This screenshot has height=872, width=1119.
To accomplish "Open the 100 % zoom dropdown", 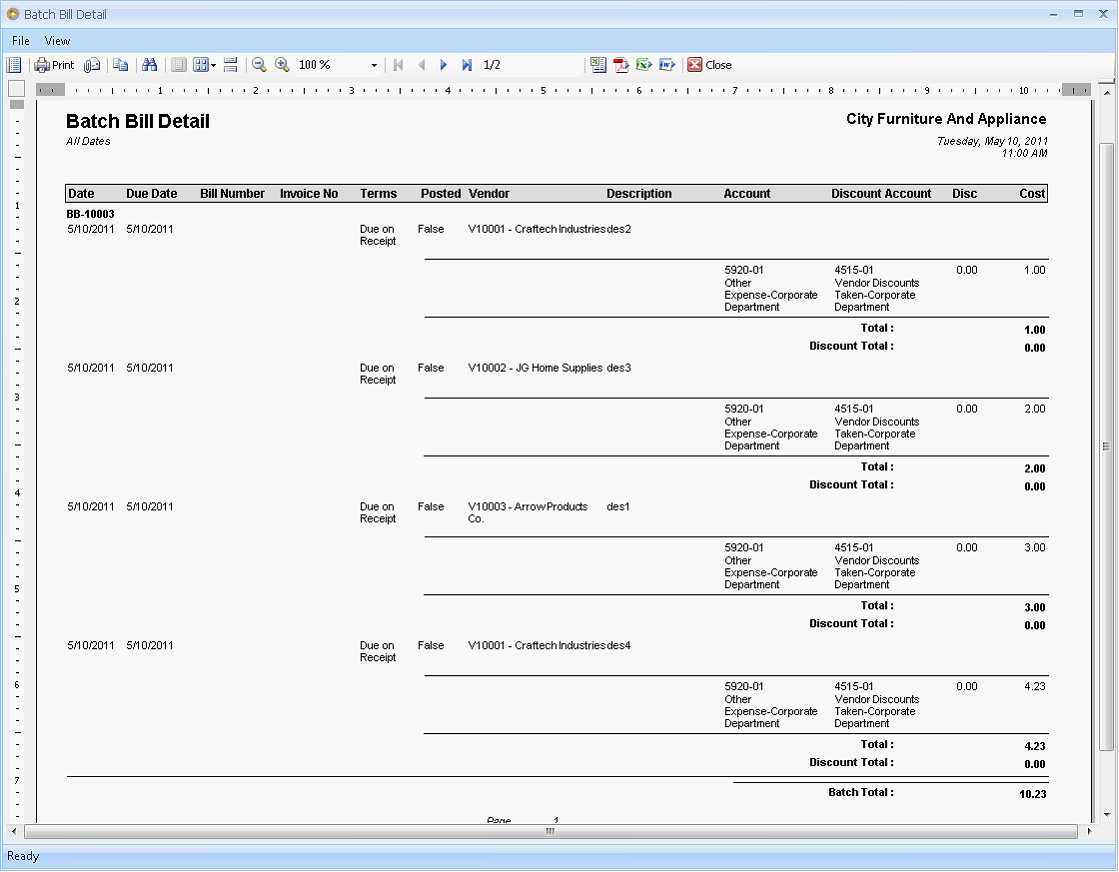I will coord(374,66).
